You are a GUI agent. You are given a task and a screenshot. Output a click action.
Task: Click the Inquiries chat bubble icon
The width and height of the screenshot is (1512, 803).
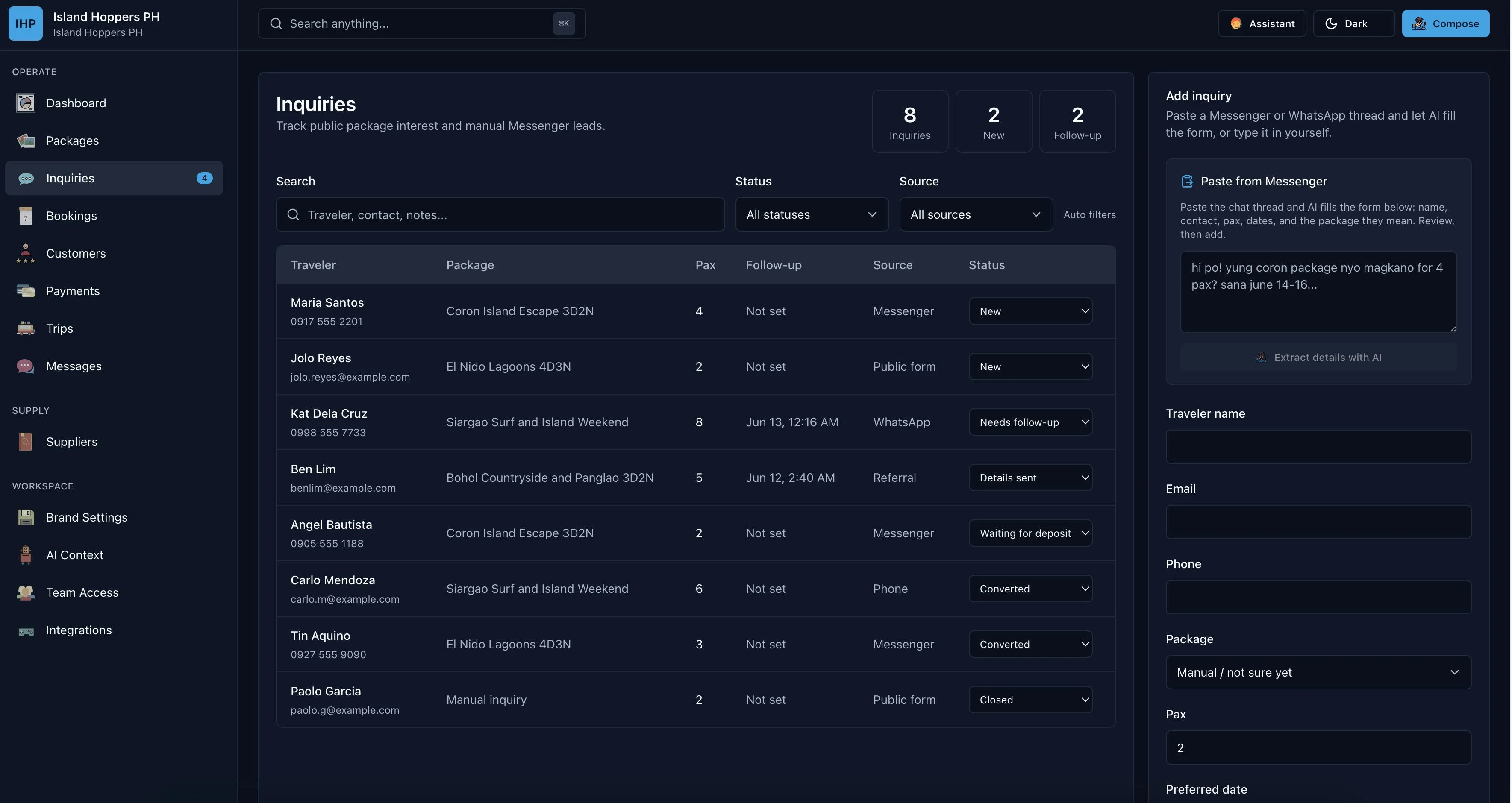(25, 178)
